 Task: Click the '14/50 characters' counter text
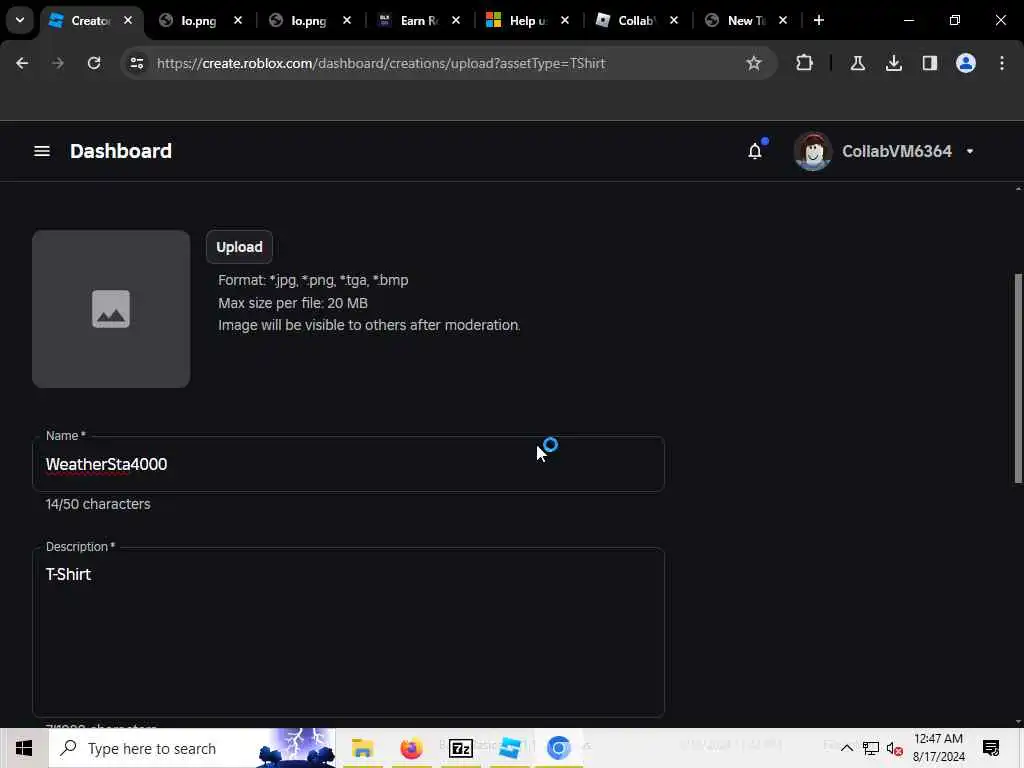[98, 504]
